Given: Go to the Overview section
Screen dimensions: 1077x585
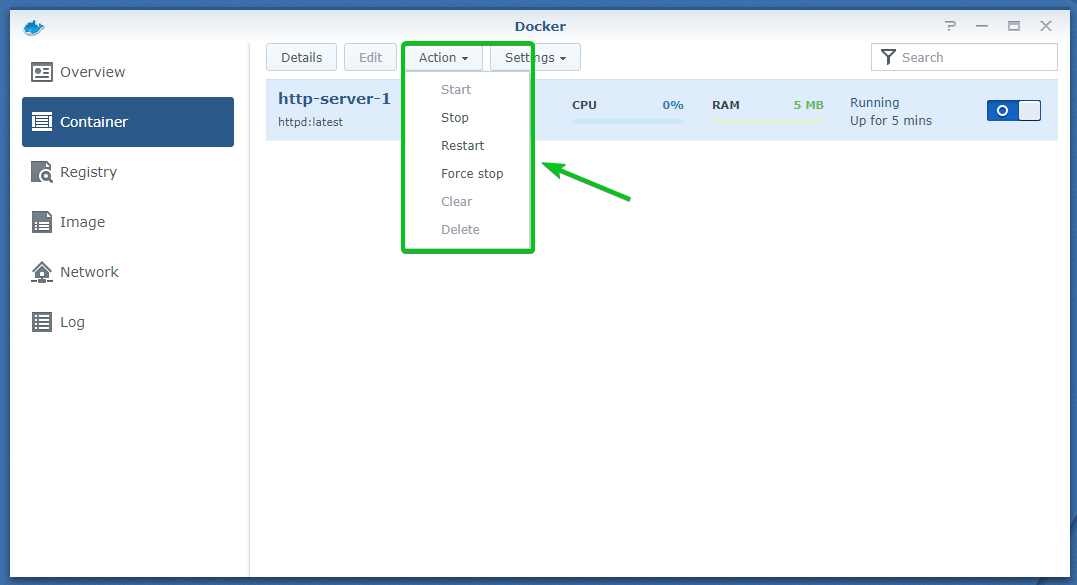Looking at the screenshot, I should pyautogui.click(x=128, y=72).
